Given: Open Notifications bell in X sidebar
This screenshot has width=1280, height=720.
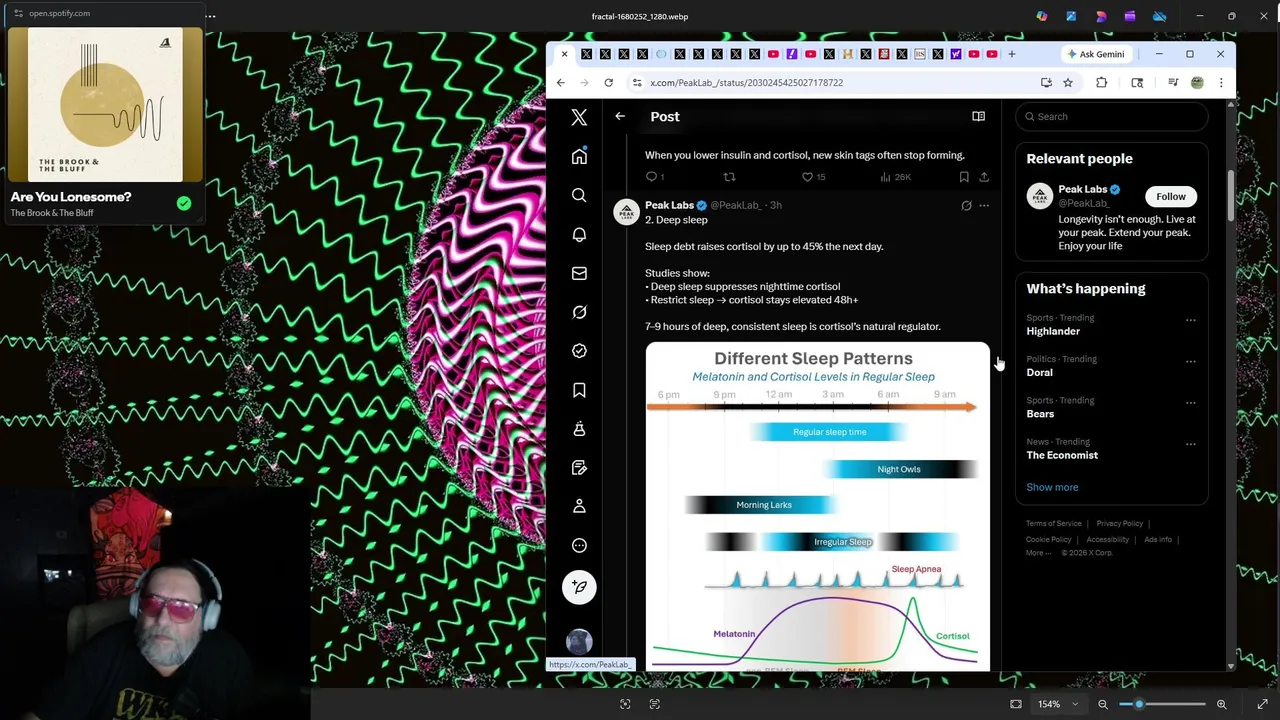Looking at the screenshot, I should (579, 234).
